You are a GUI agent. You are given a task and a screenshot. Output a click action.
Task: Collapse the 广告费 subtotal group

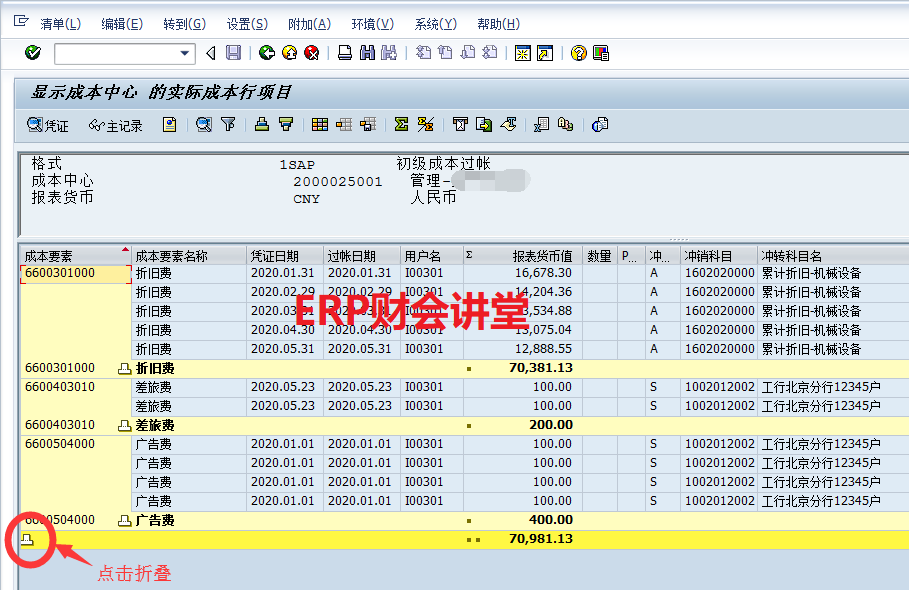point(124,520)
